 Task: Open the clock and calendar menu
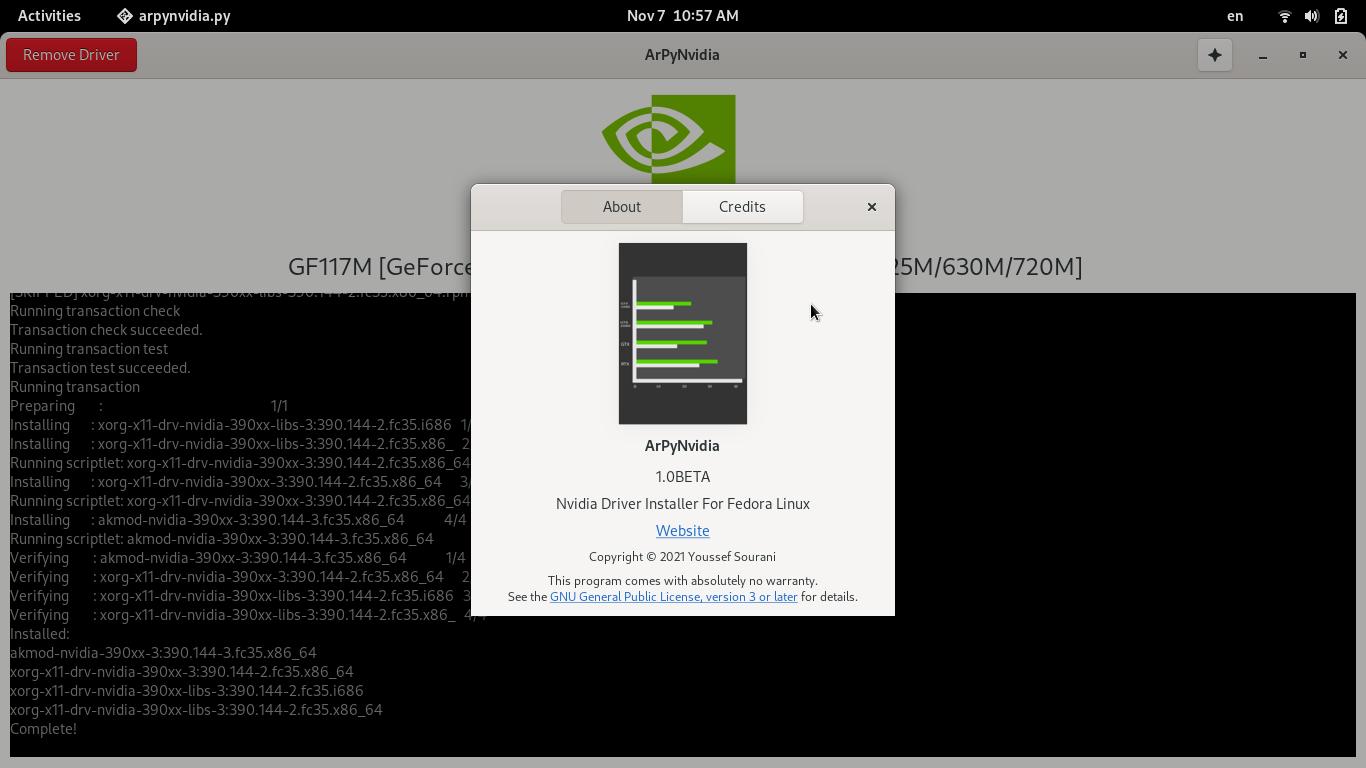683,16
